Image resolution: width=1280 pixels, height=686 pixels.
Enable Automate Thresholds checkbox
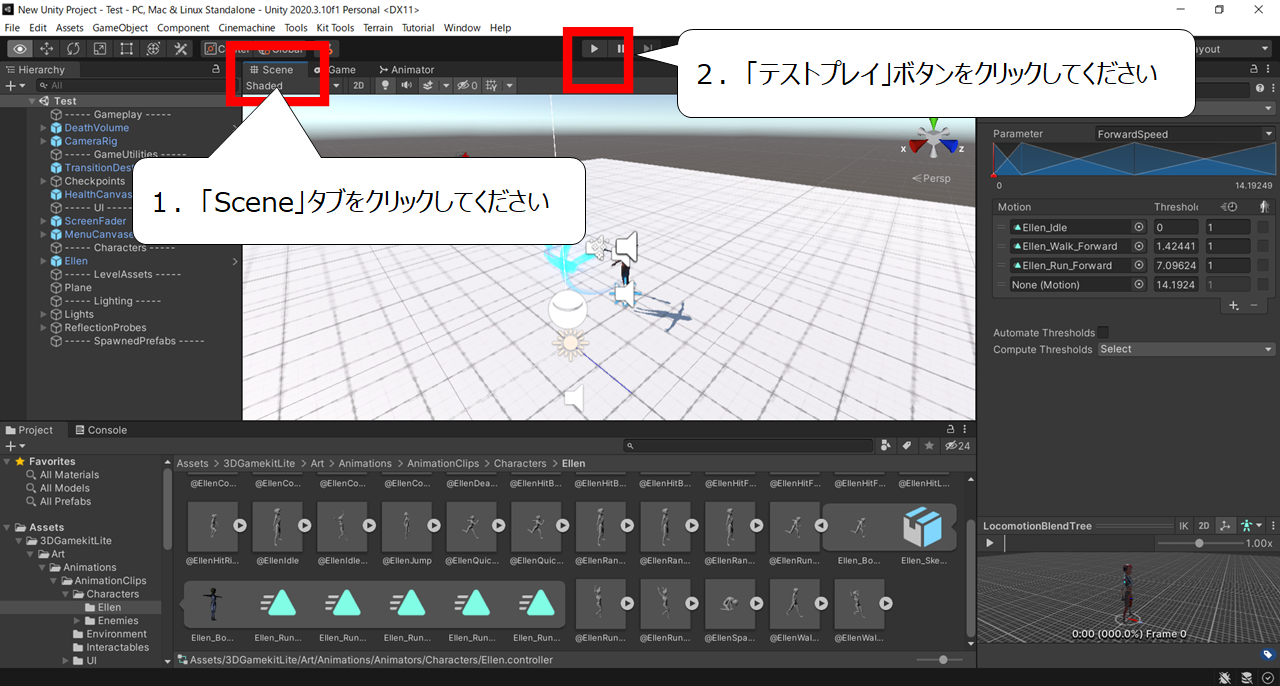tap(1103, 332)
